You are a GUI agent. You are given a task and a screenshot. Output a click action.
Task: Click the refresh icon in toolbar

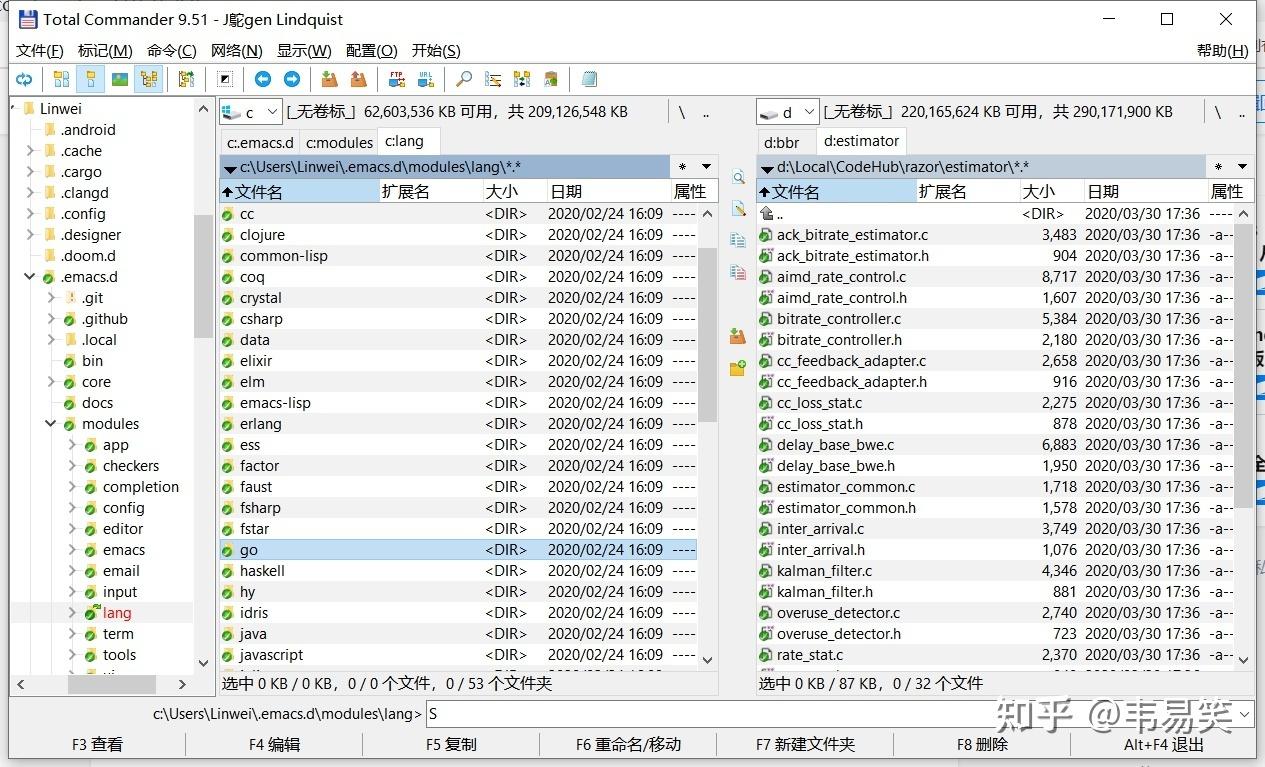coord(24,79)
